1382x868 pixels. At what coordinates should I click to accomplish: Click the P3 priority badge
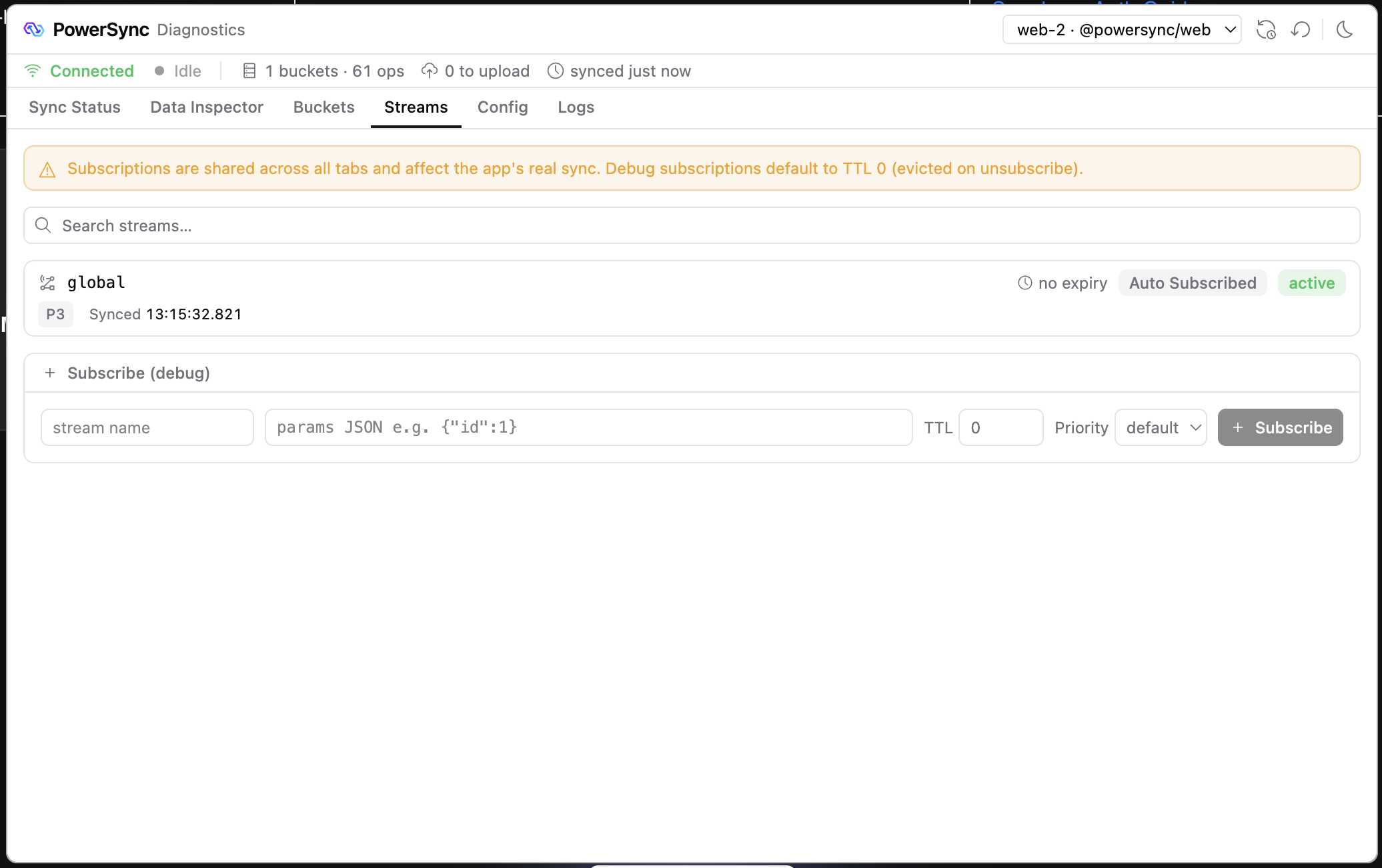click(x=55, y=314)
